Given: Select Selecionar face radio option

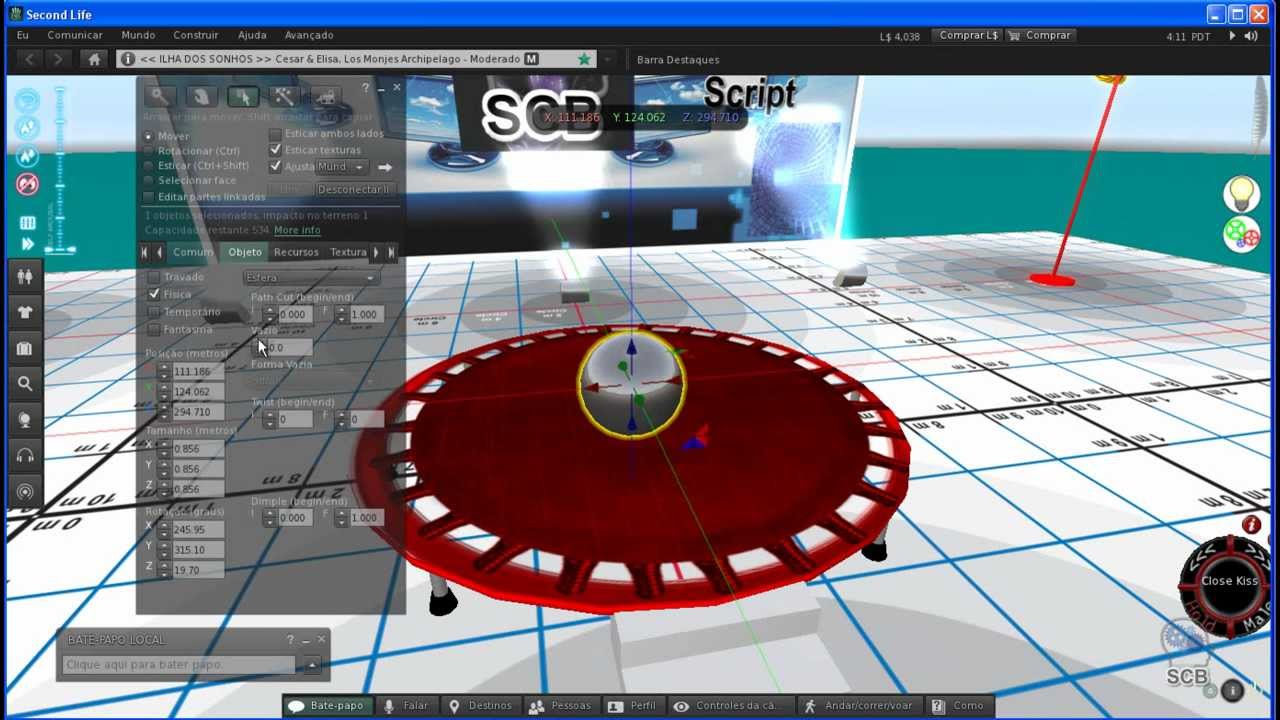Looking at the screenshot, I should coord(149,181).
